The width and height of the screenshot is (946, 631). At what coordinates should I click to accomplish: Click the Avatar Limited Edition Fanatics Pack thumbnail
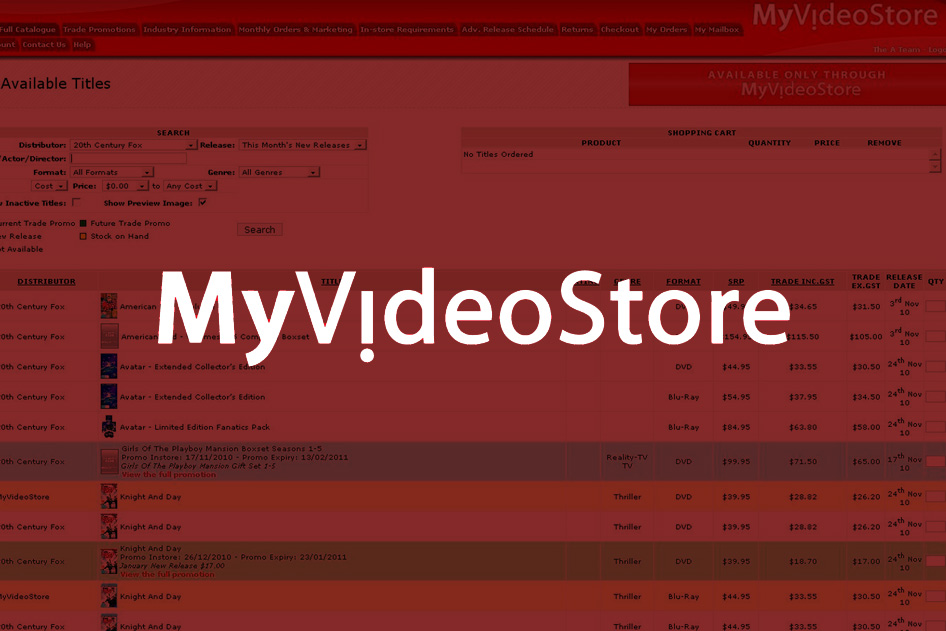pos(109,427)
